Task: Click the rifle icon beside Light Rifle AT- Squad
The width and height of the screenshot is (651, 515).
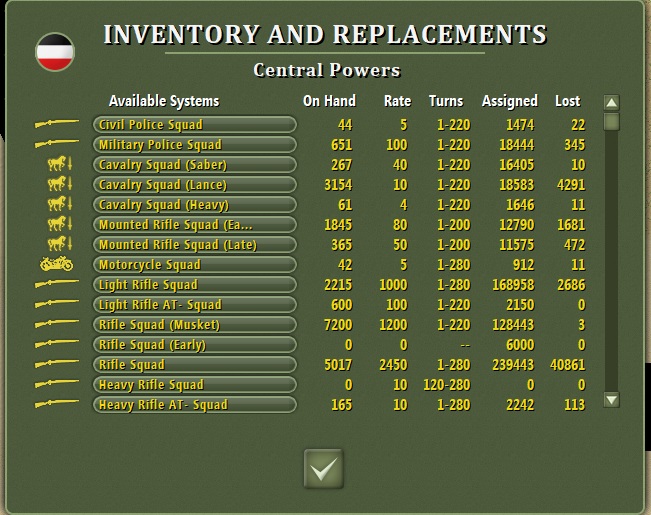Action: point(56,303)
